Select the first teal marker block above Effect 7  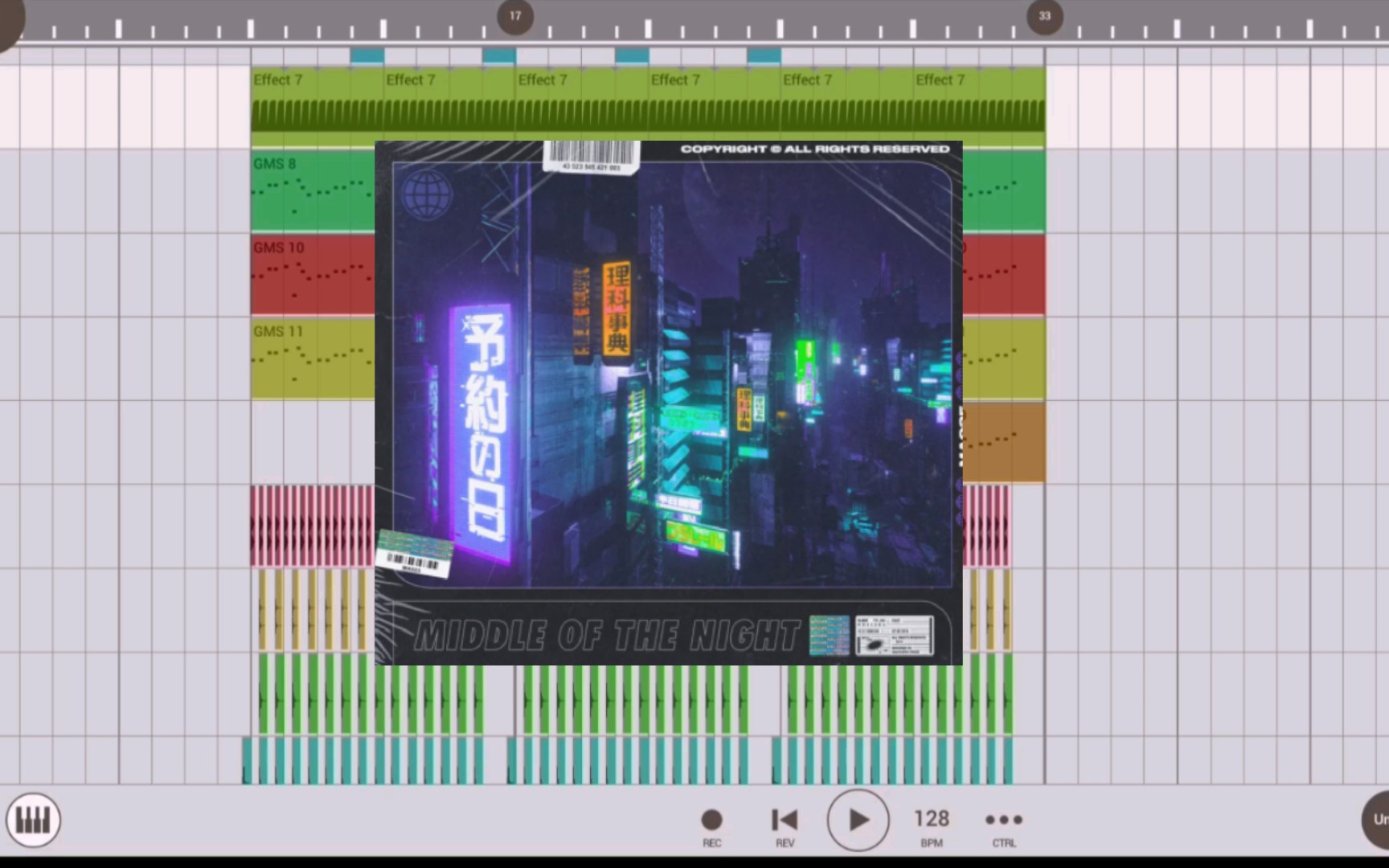pos(367,55)
